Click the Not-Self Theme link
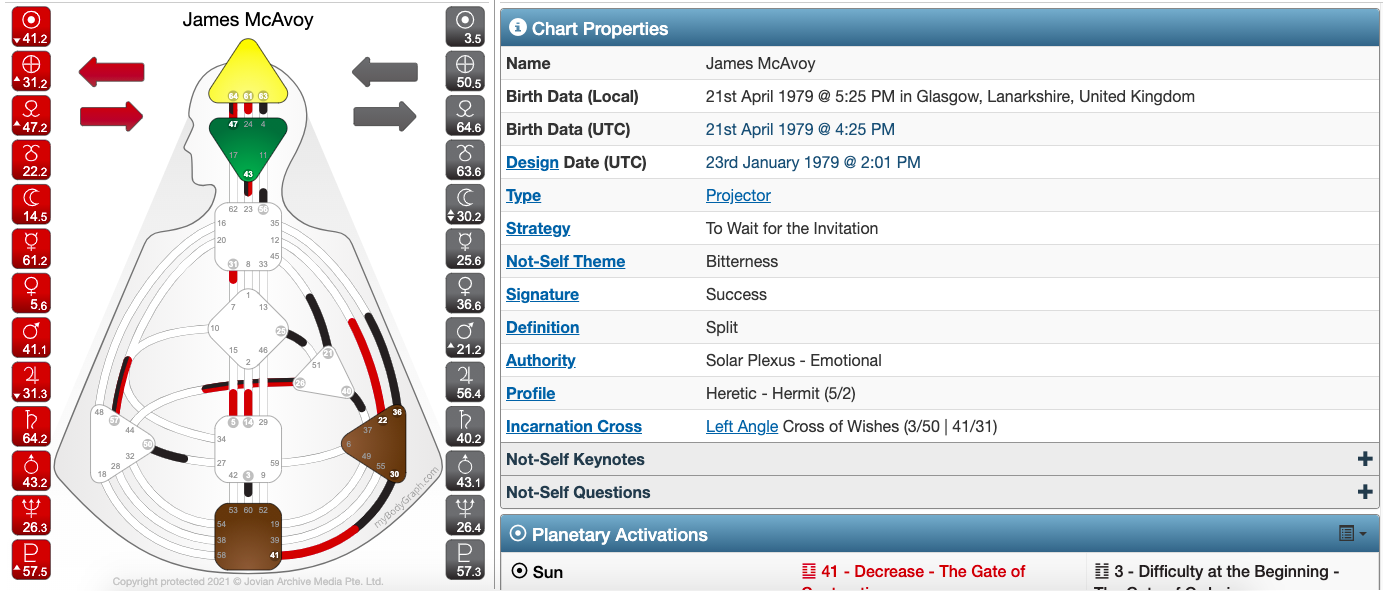Viewport: 1383px width, 591px height. pyautogui.click(x=565, y=261)
